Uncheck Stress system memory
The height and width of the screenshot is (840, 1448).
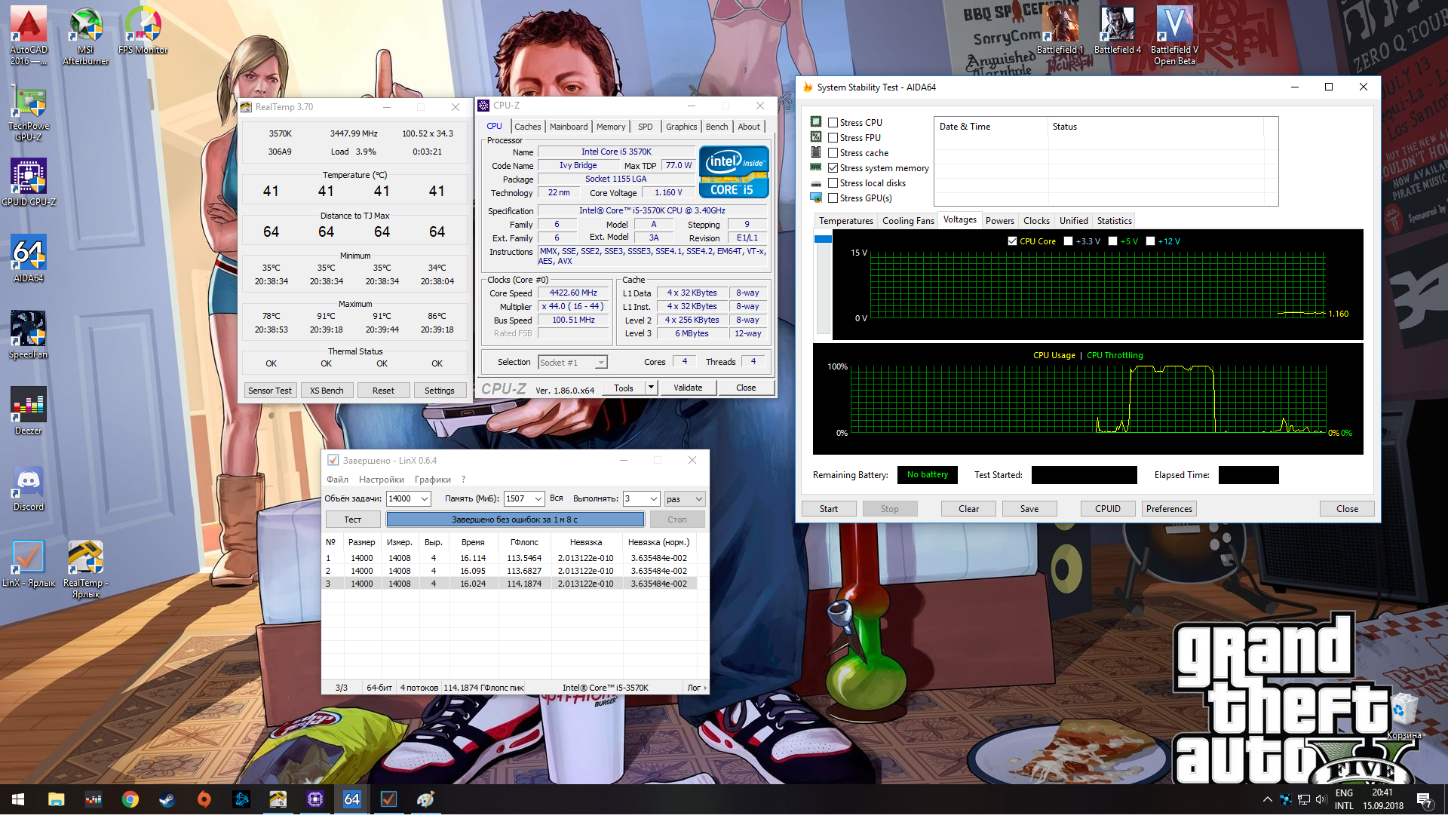point(833,168)
